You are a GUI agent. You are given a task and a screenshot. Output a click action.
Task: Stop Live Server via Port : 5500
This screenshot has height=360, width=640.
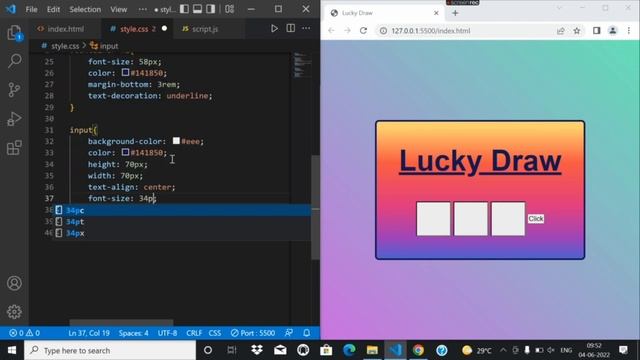click(x=253, y=333)
